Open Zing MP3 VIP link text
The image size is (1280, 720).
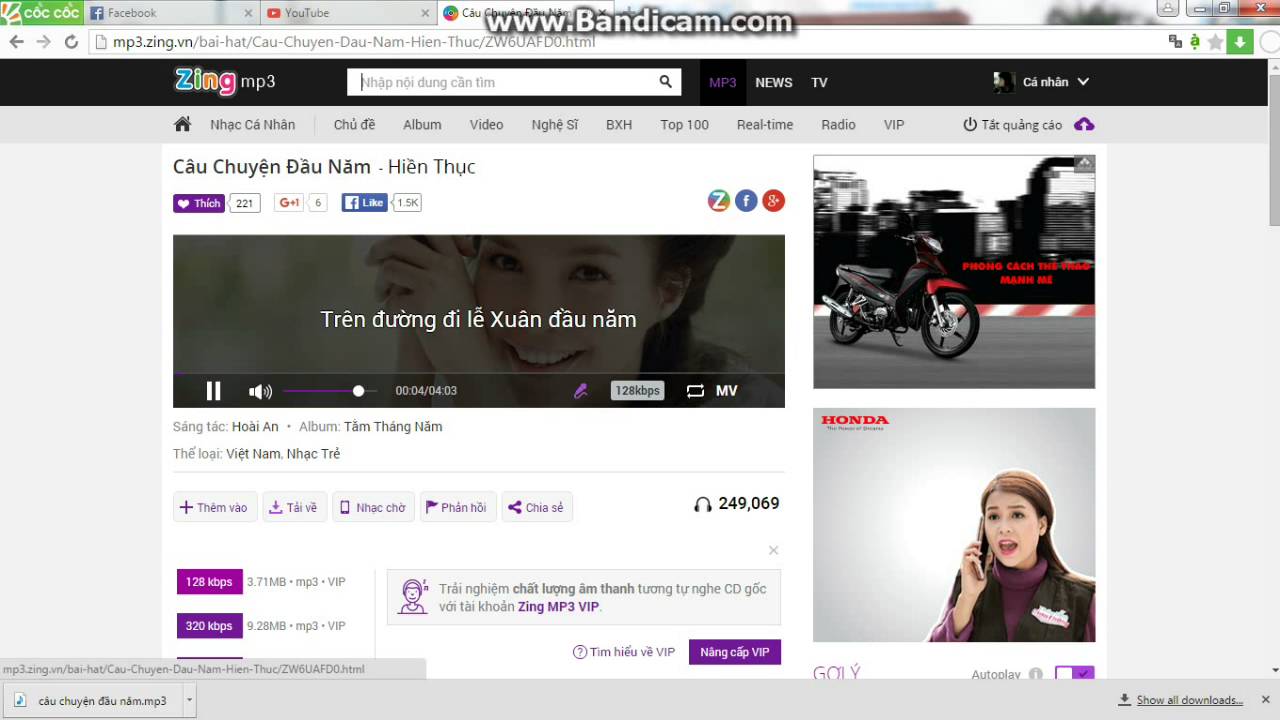558,606
